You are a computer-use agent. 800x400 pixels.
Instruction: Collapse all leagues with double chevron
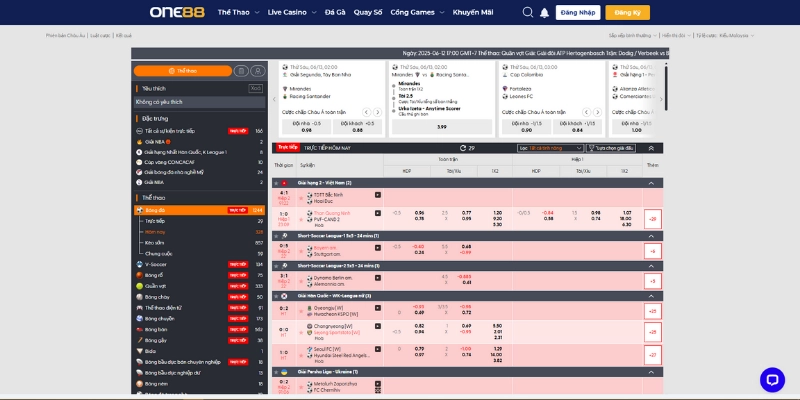(651, 148)
